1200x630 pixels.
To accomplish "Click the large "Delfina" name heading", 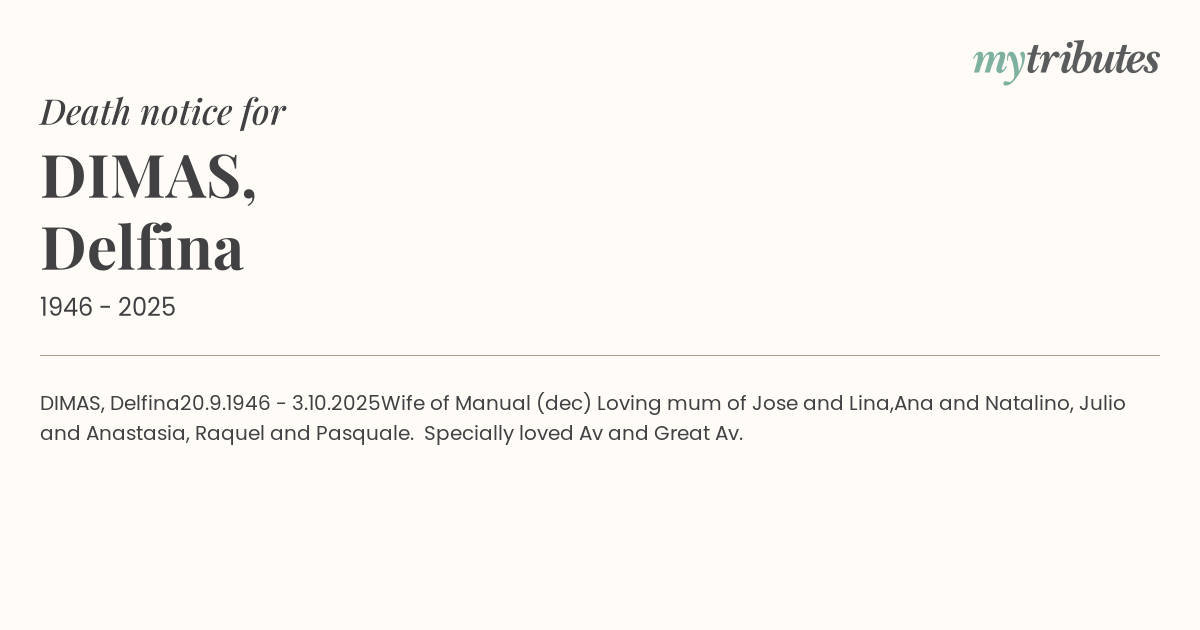I will (x=142, y=248).
